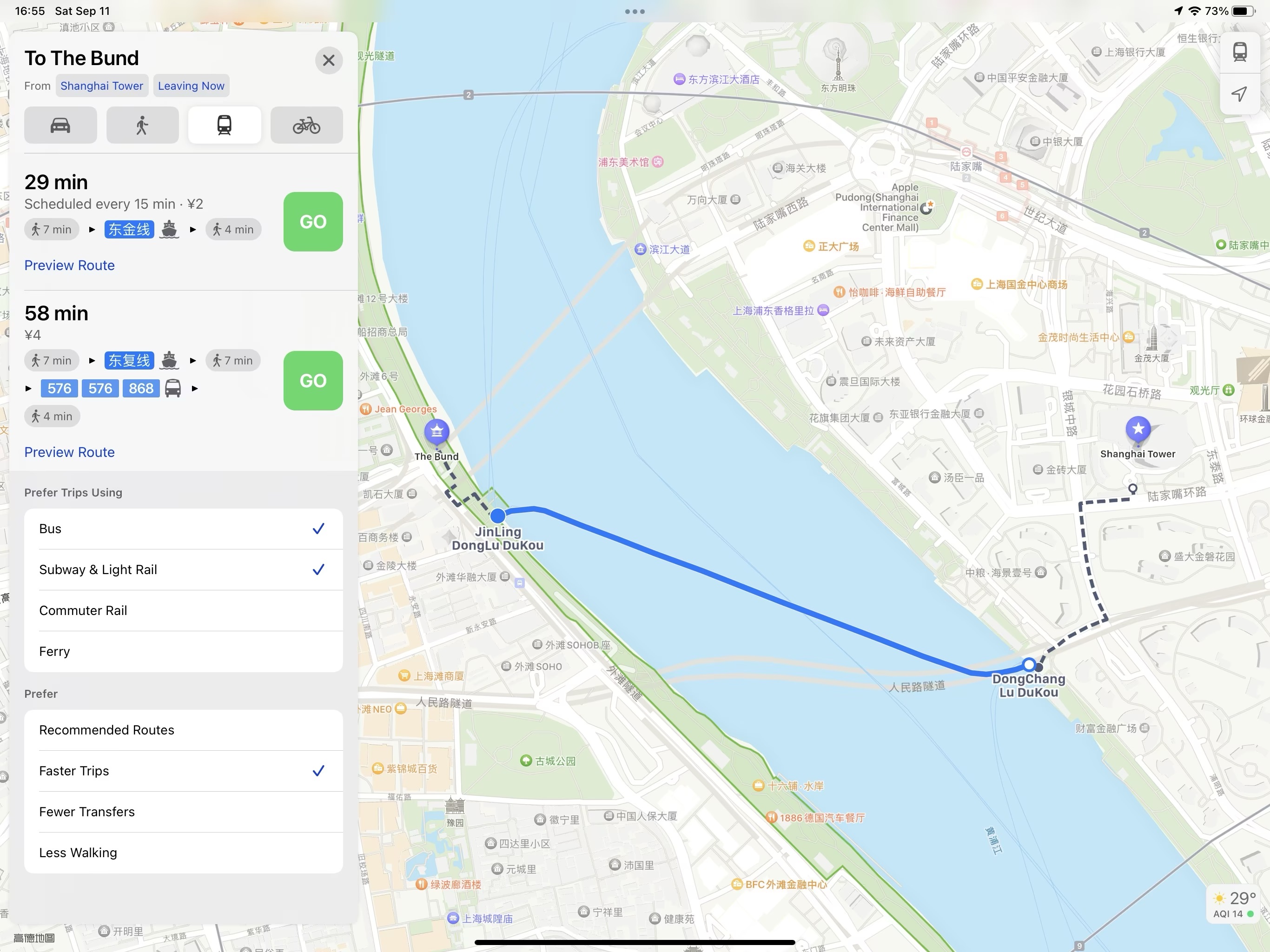Start the 29 min route with GO
The width and height of the screenshot is (1270, 952).
(313, 222)
